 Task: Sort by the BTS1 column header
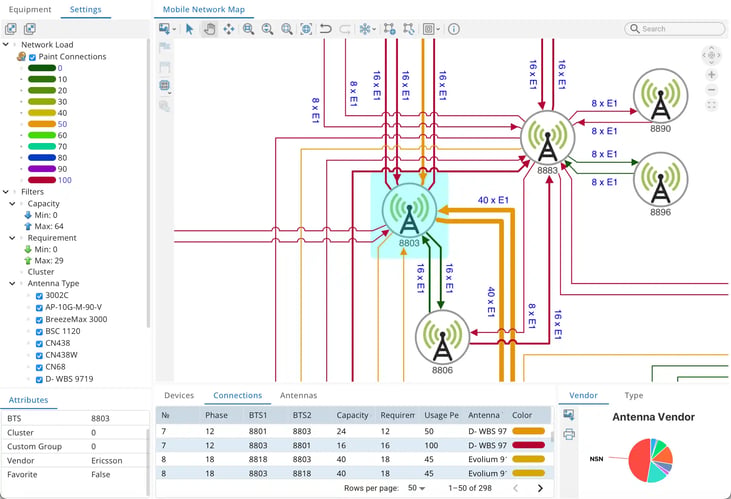click(258, 415)
